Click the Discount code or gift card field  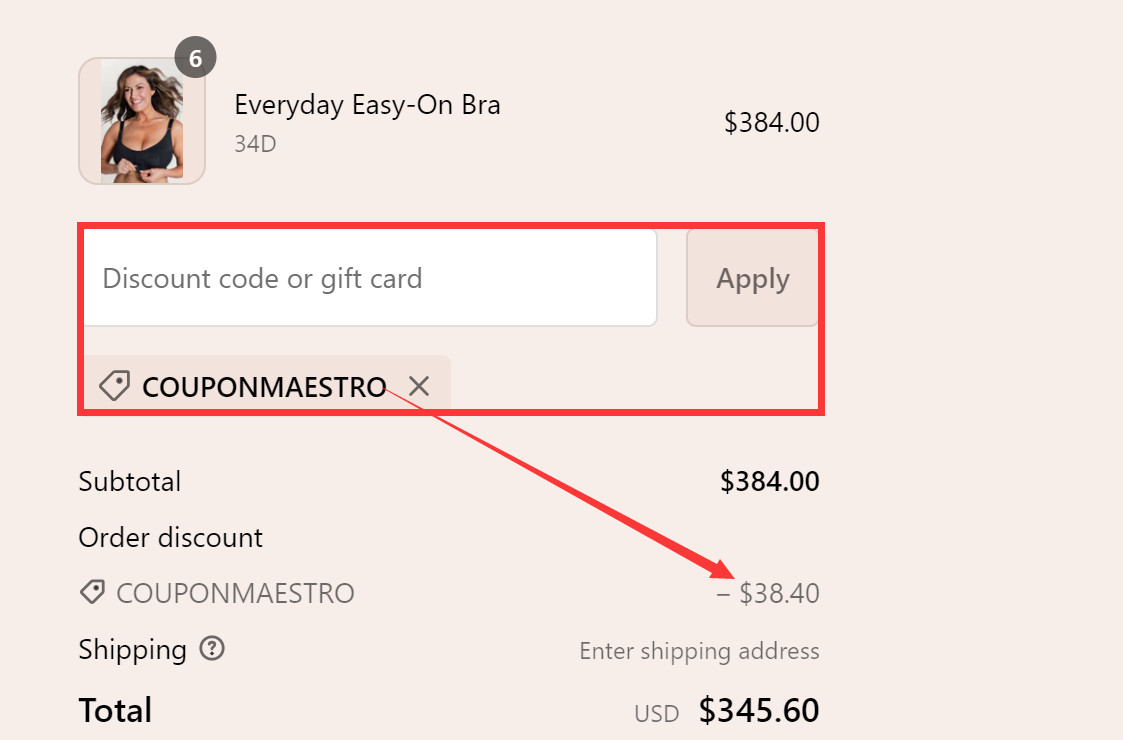(x=370, y=278)
